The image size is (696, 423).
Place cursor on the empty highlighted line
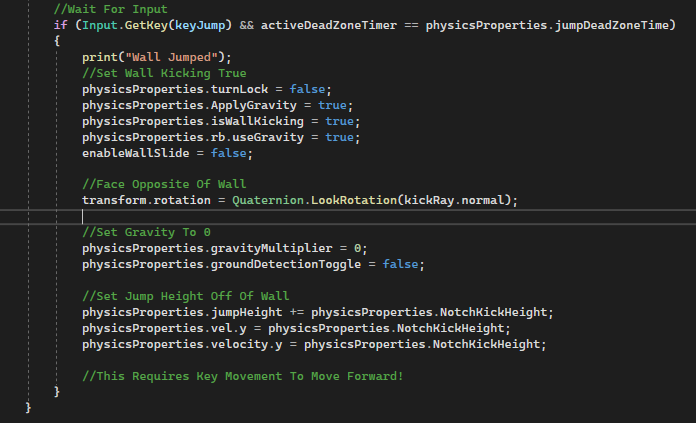pyautogui.click(x=348, y=217)
